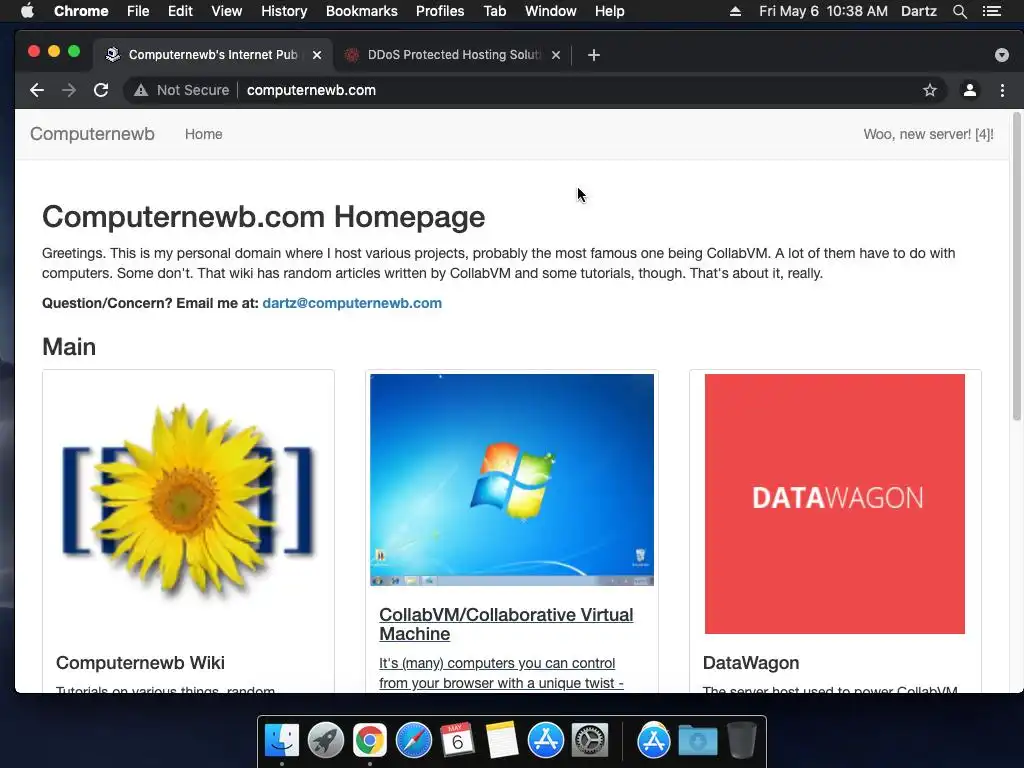
Task: Click the page's vertical scrollbar thumb
Action: [1016, 266]
